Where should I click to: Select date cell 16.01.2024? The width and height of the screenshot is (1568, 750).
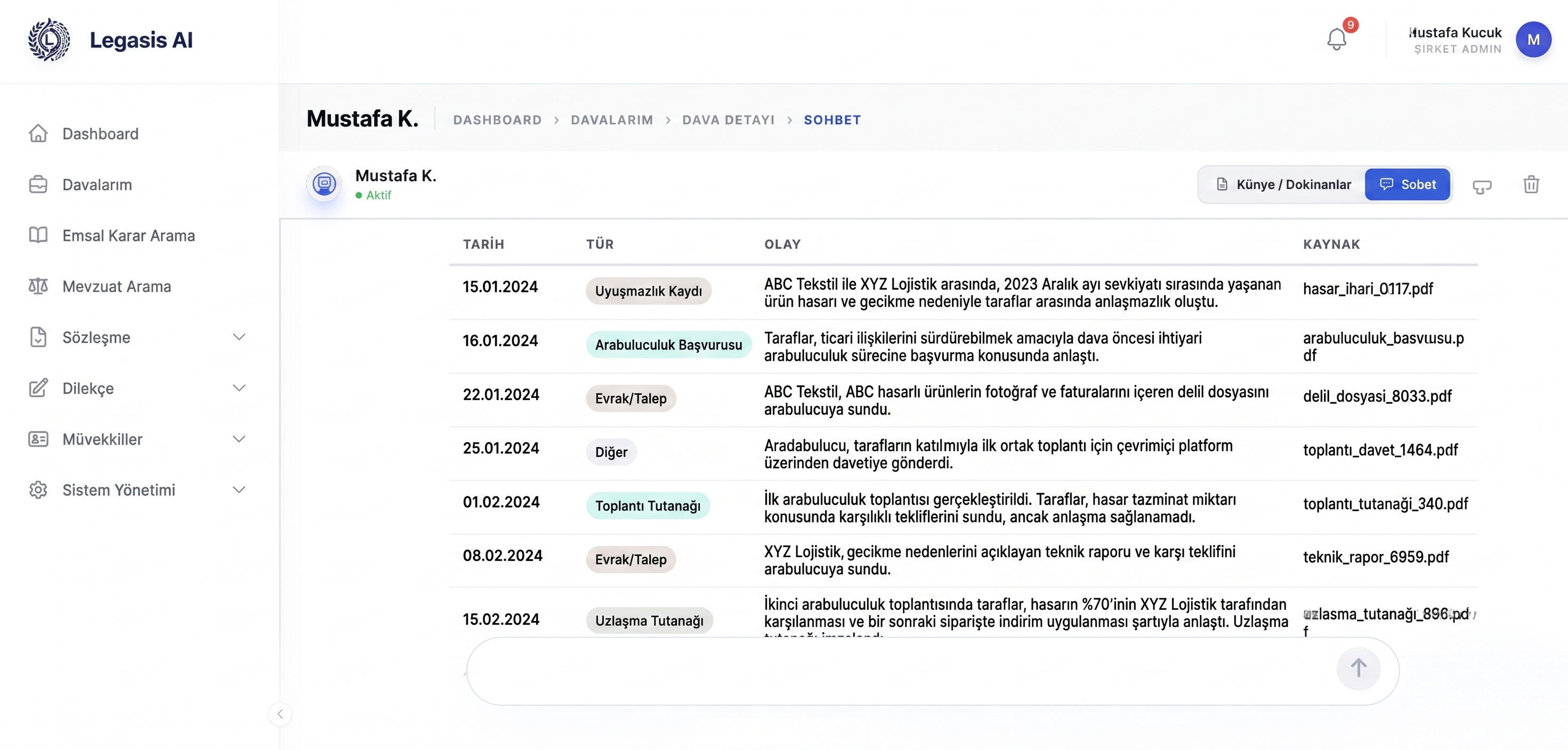pyautogui.click(x=500, y=340)
